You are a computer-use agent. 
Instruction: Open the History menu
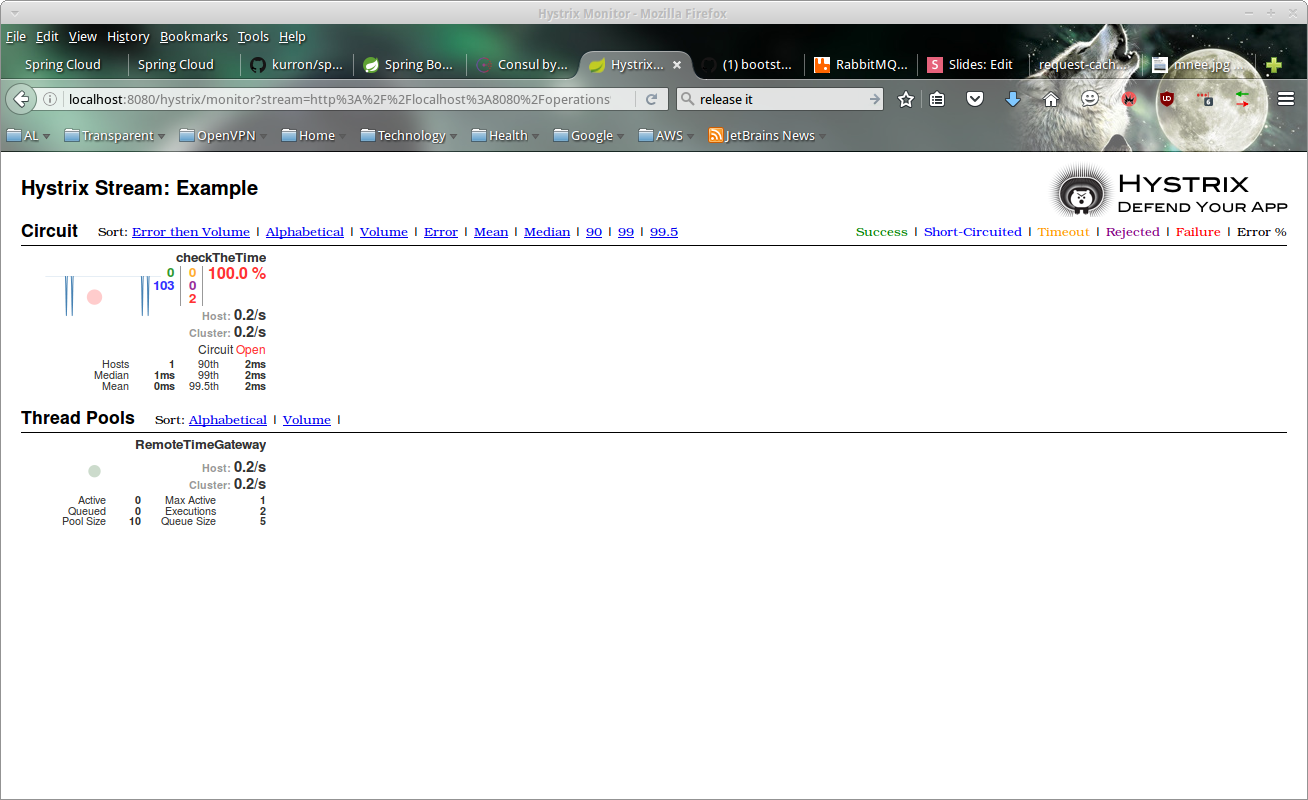tap(128, 36)
